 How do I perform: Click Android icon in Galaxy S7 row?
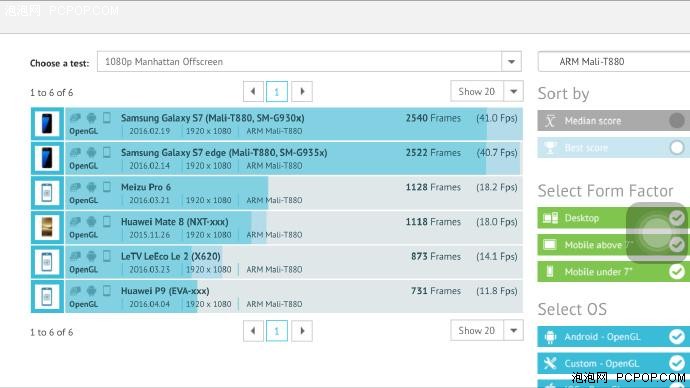[91, 117]
